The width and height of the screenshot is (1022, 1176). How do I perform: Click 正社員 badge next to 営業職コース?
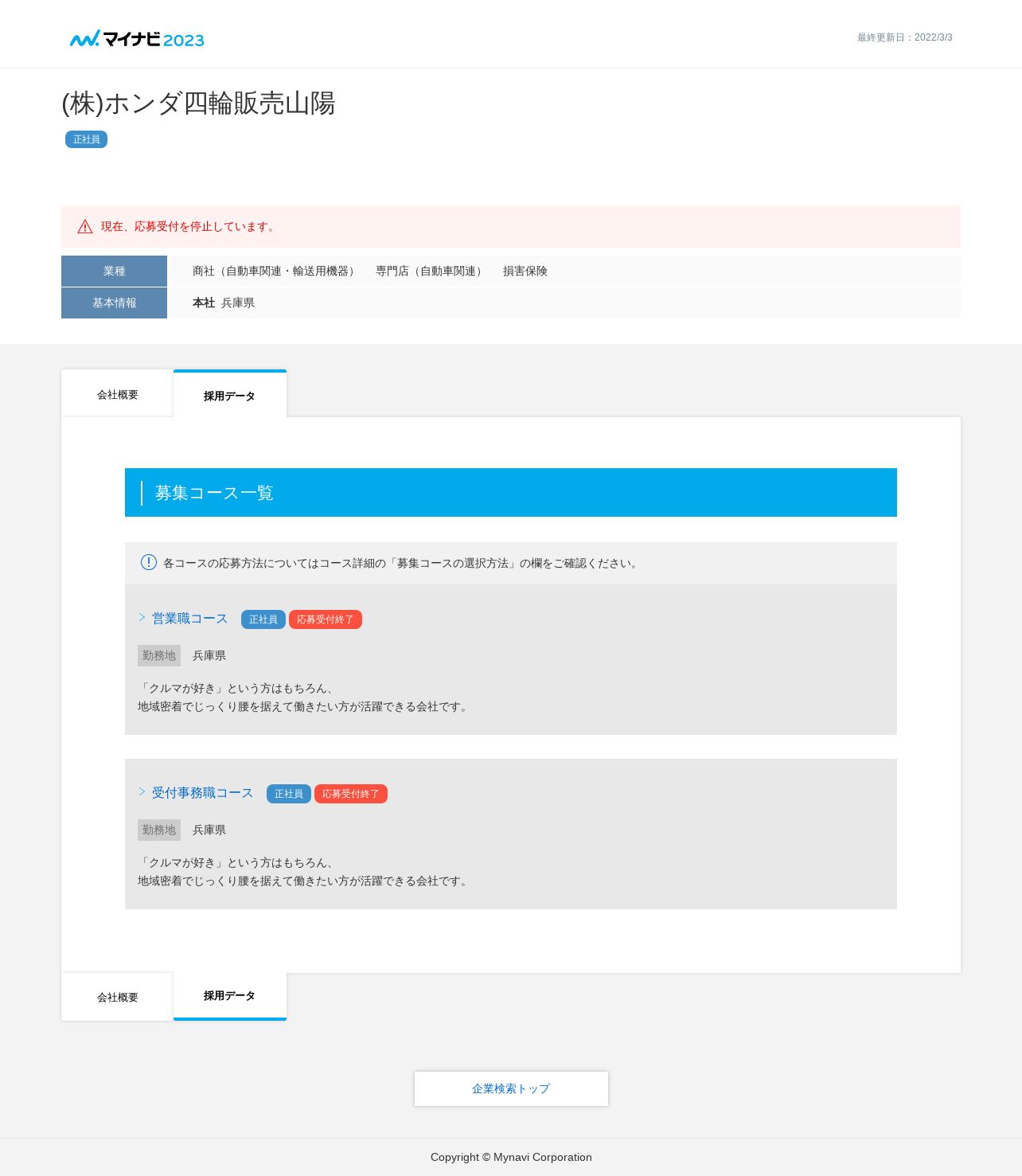tap(263, 619)
